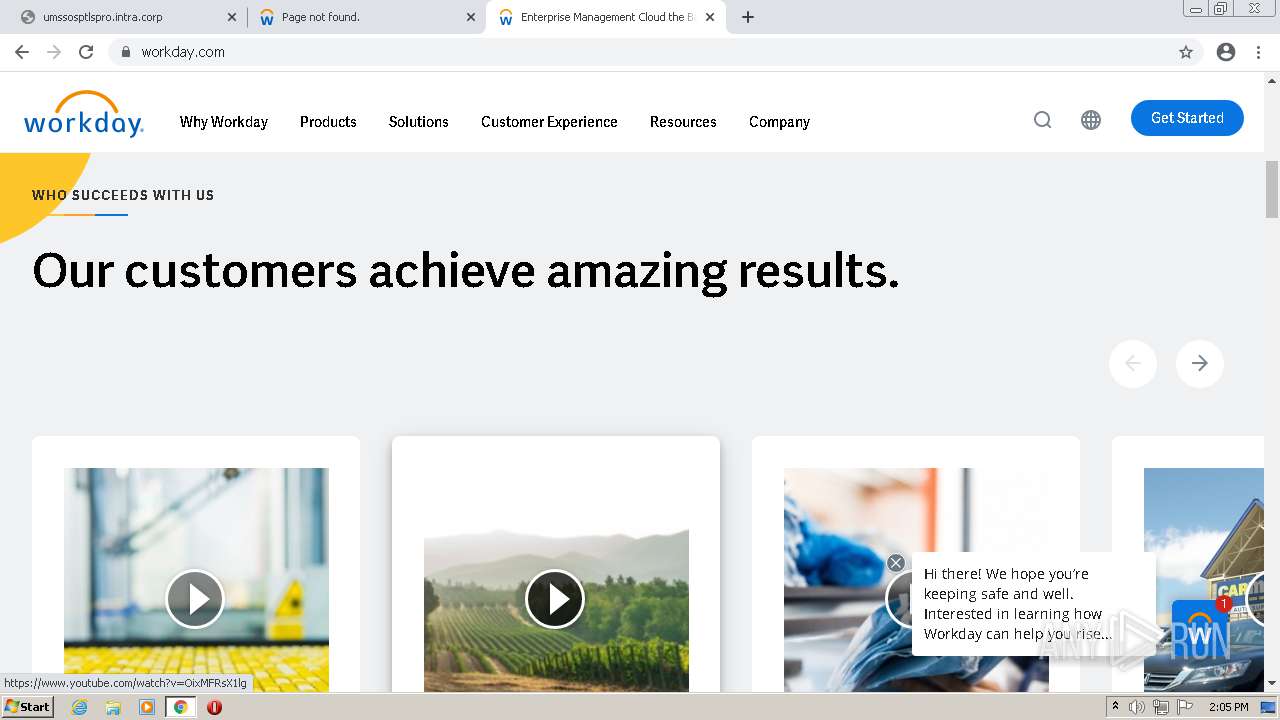
Task: Open the blue denim customer card image
Action: (916, 580)
